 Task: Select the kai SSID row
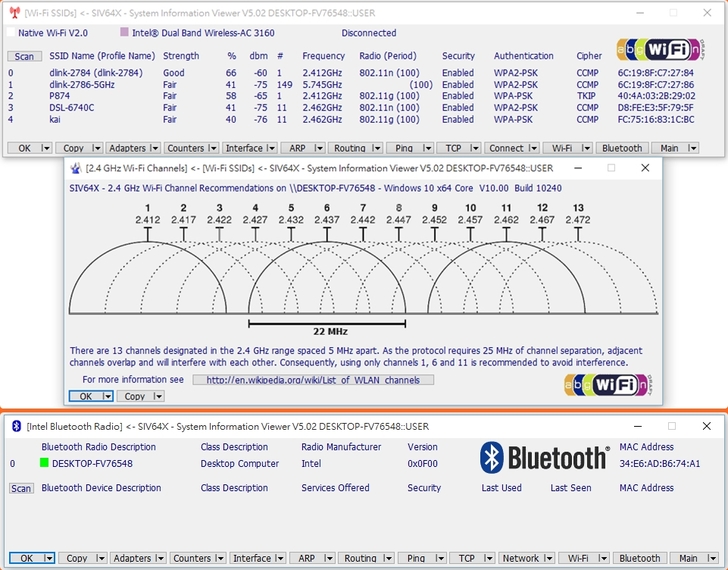(x=57, y=119)
